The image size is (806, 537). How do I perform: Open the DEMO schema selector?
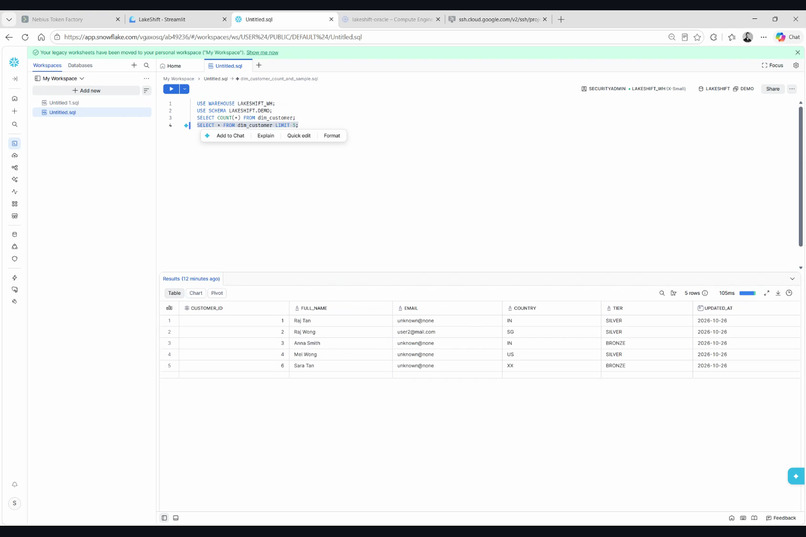[x=743, y=89]
